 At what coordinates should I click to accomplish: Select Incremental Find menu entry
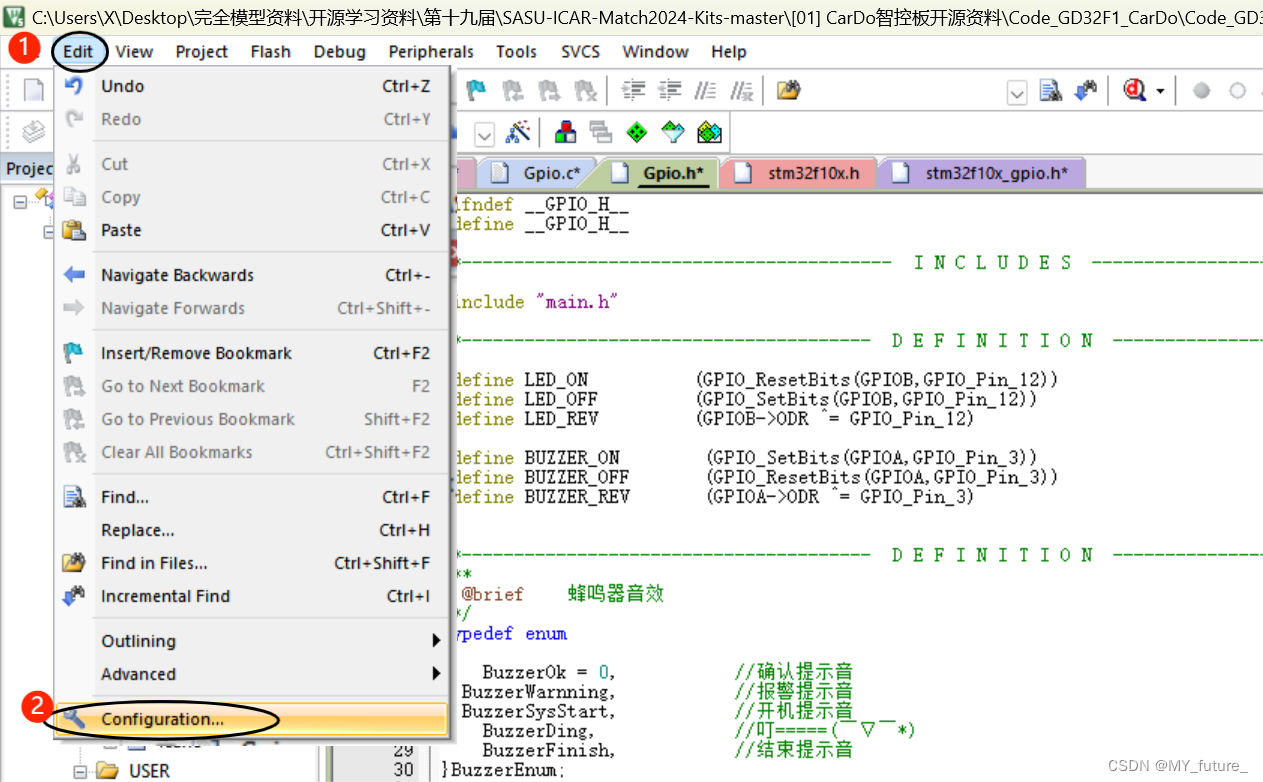tap(250, 596)
